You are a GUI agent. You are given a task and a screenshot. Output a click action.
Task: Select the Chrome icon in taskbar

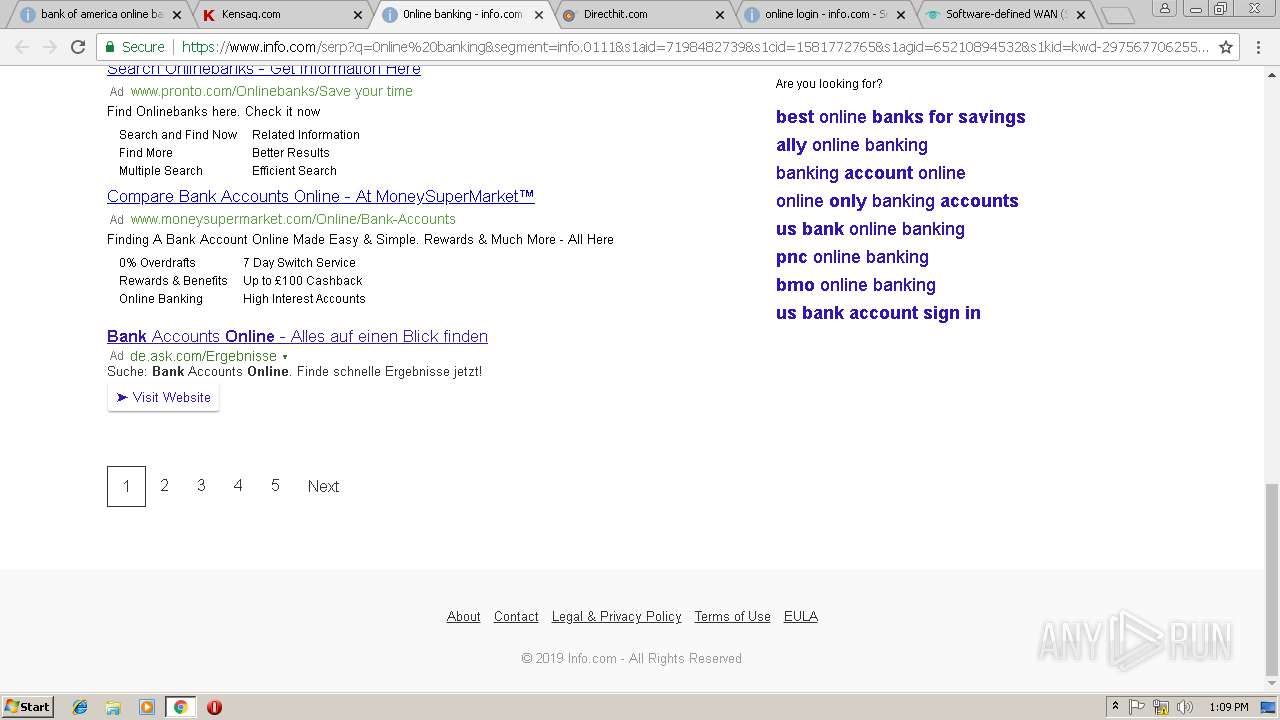(x=180, y=707)
